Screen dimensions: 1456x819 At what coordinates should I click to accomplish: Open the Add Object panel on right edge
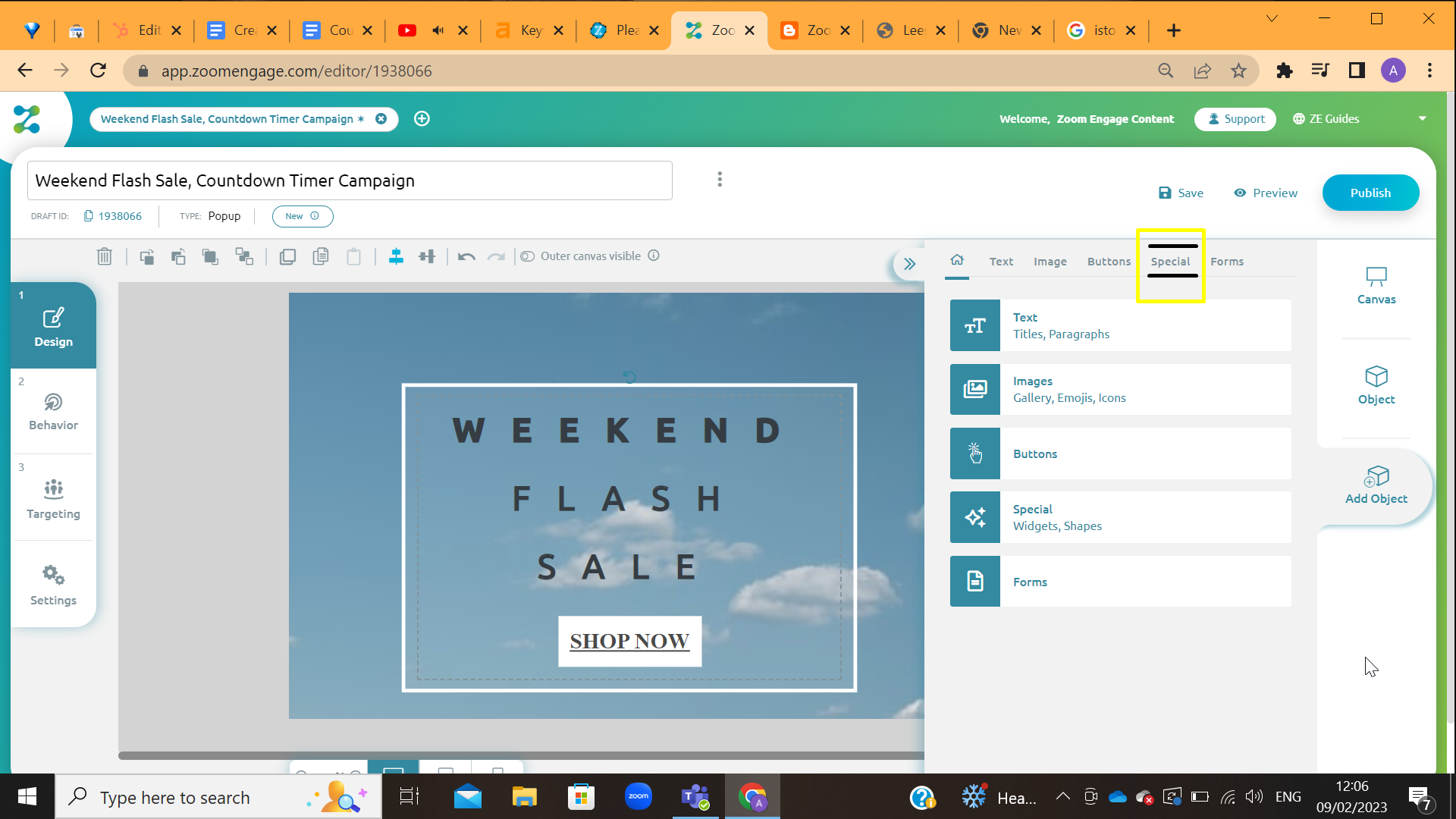click(x=1376, y=486)
